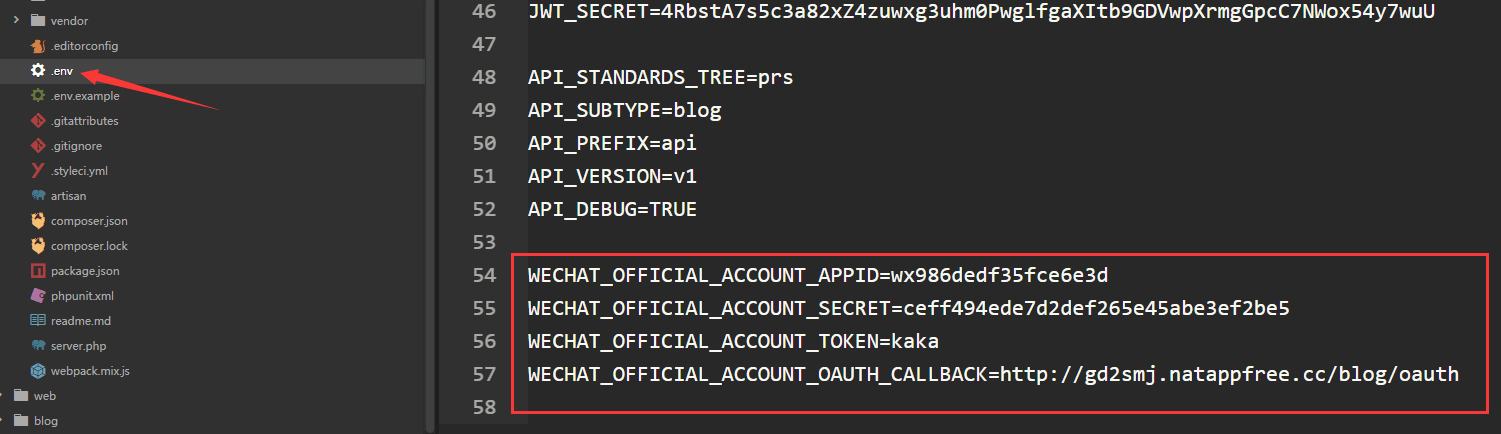Open the .gitignore file
Viewport: 1501px width, 434px height.
77,146
